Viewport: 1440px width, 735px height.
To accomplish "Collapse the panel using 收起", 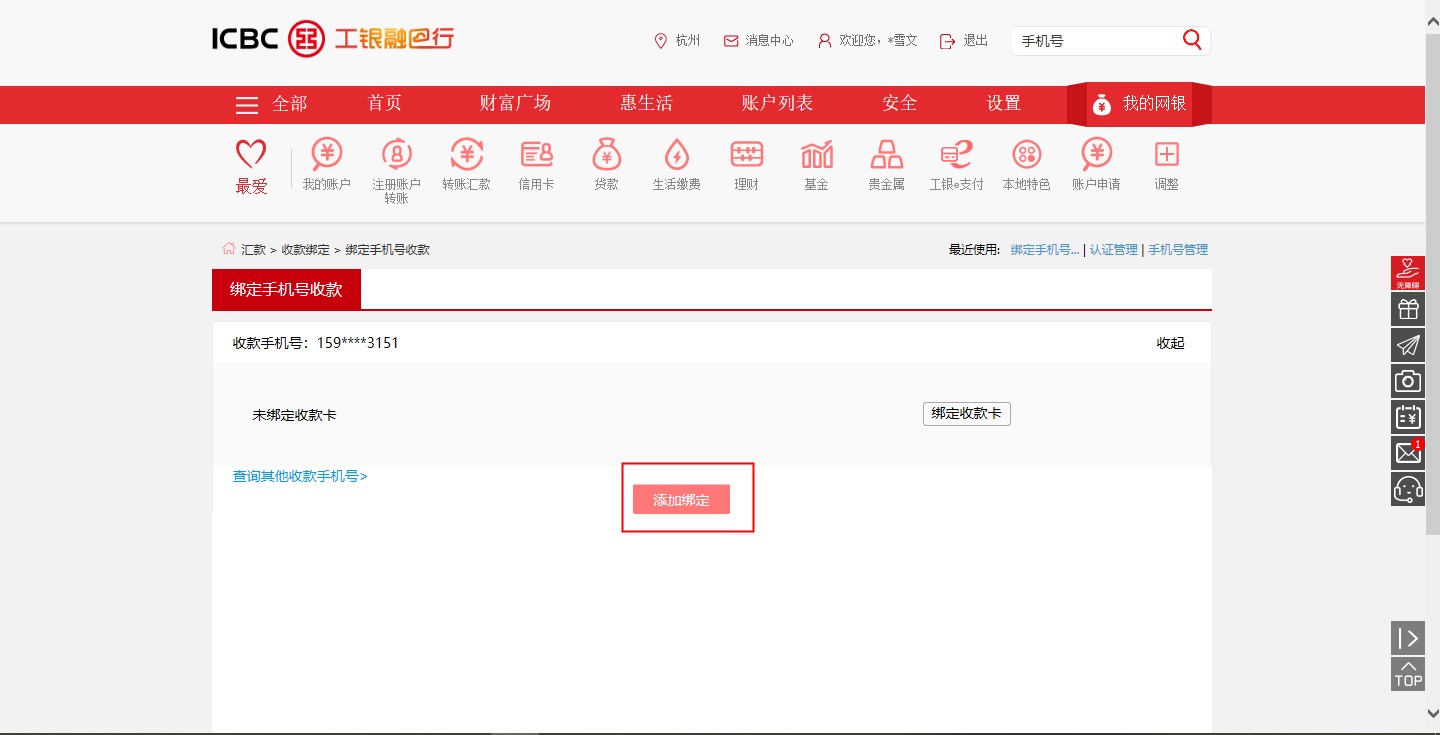I will (x=1168, y=342).
